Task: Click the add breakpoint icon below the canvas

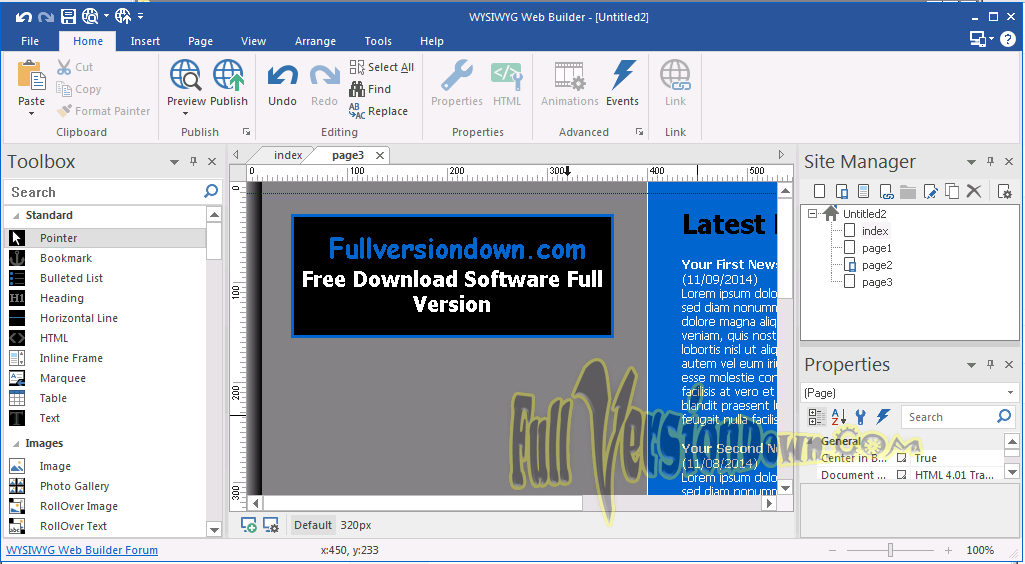Action: (248, 525)
